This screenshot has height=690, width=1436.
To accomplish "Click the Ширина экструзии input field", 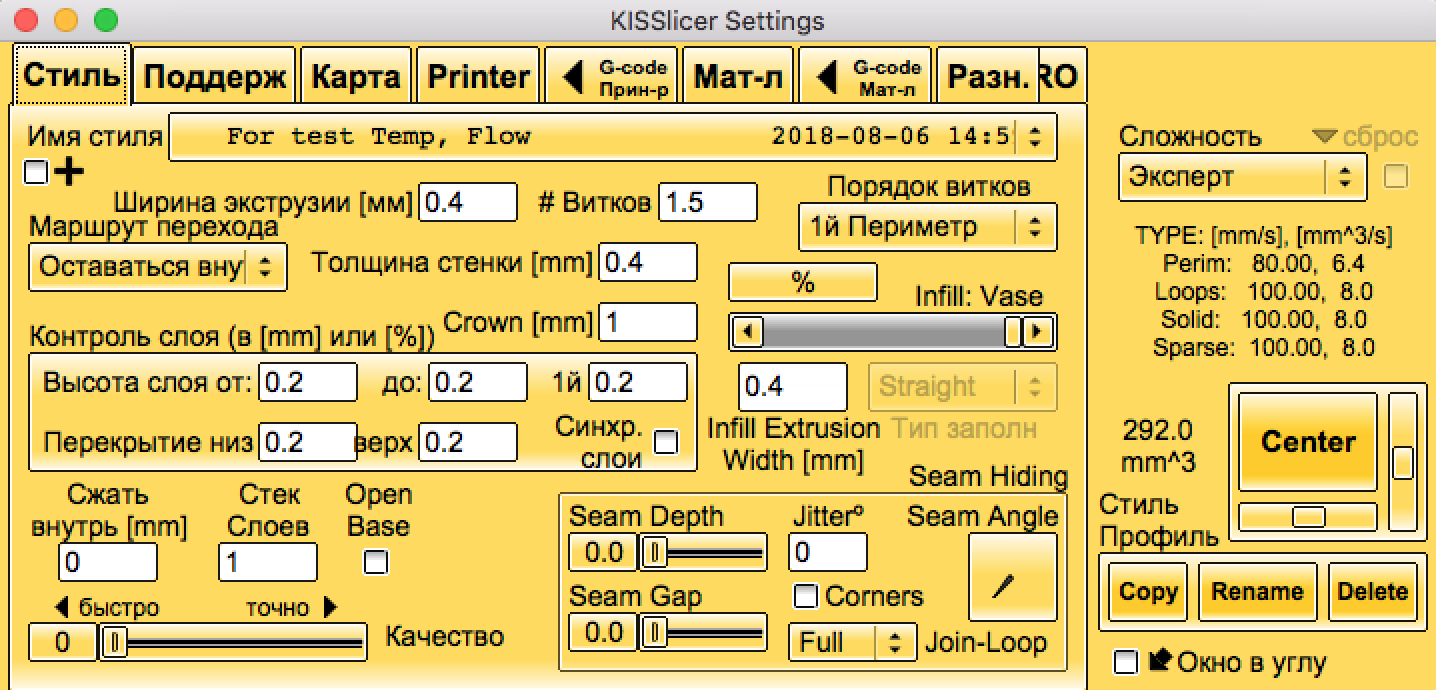I will [x=468, y=203].
